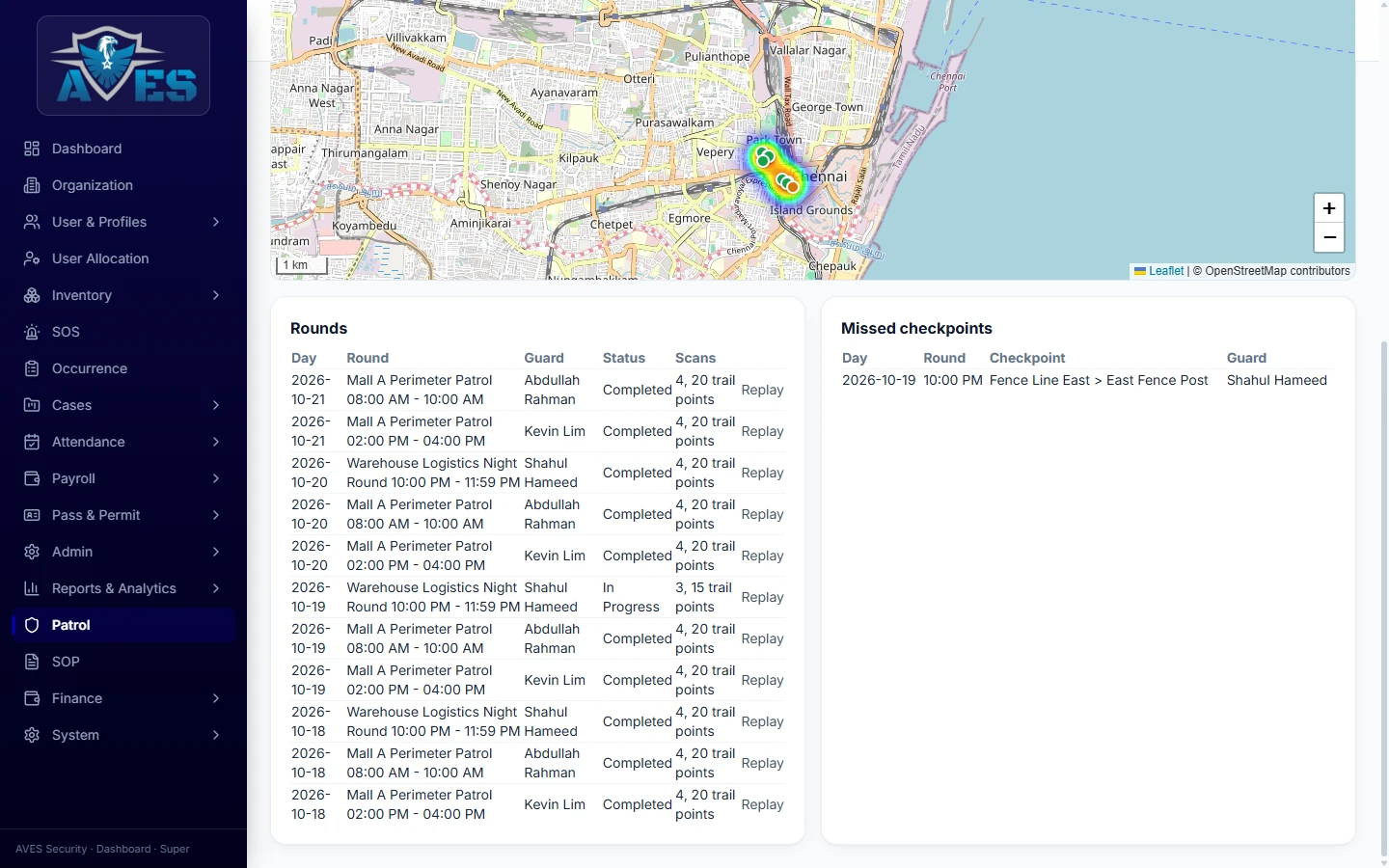Click the Attendance calendar icon
The height and width of the screenshot is (868, 1389).
[x=32, y=442]
